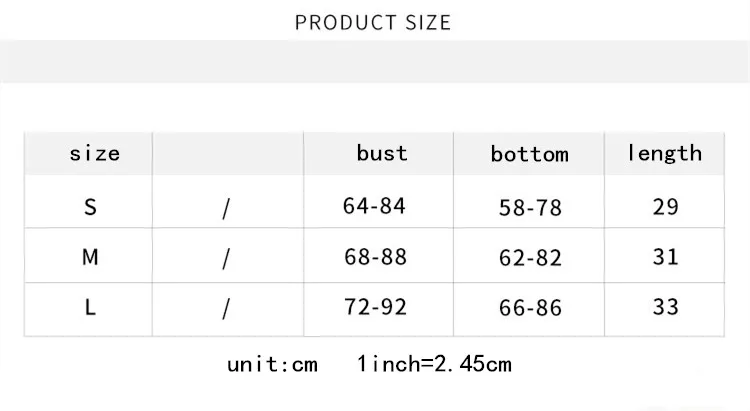This screenshot has width=750, height=411.
Task: Click bottom value 58-78
Action: click(530, 208)
